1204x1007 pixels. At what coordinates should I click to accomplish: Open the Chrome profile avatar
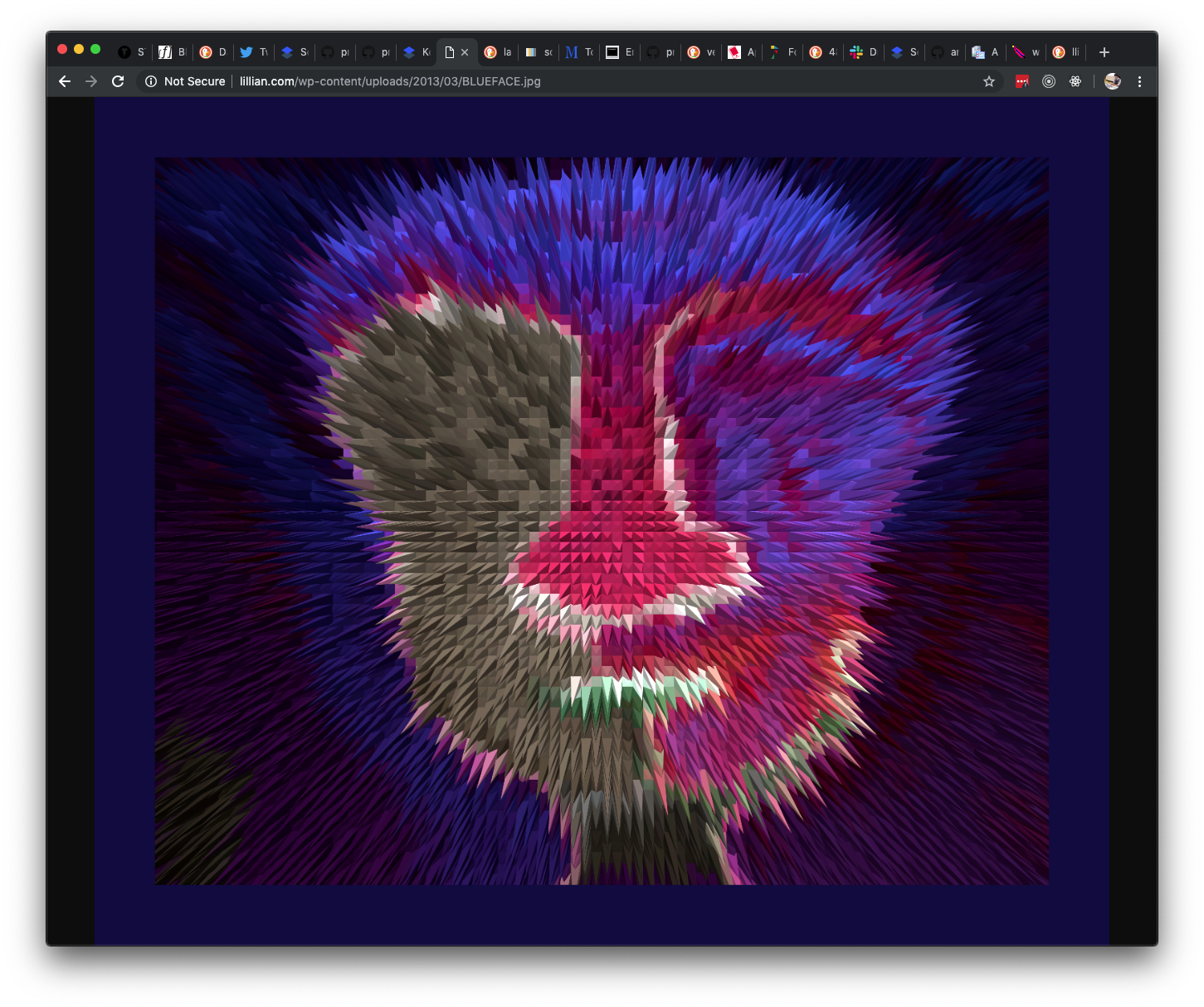tap(1113, 81)
